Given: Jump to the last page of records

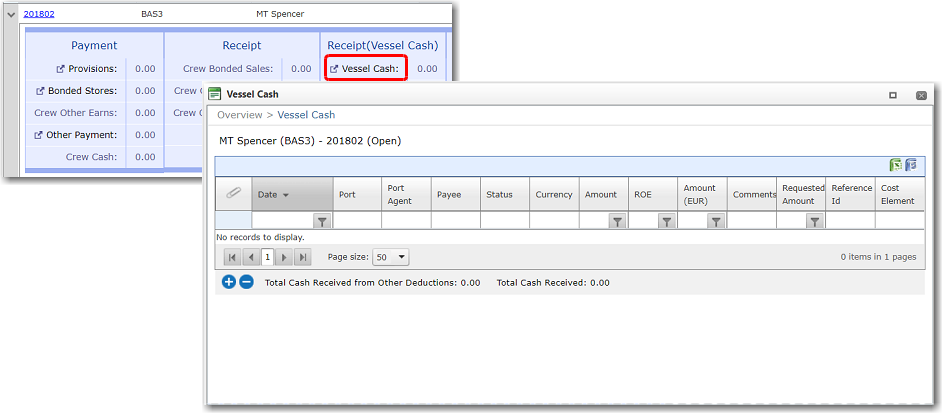Looking at the screenshot, I should [302, 257].
